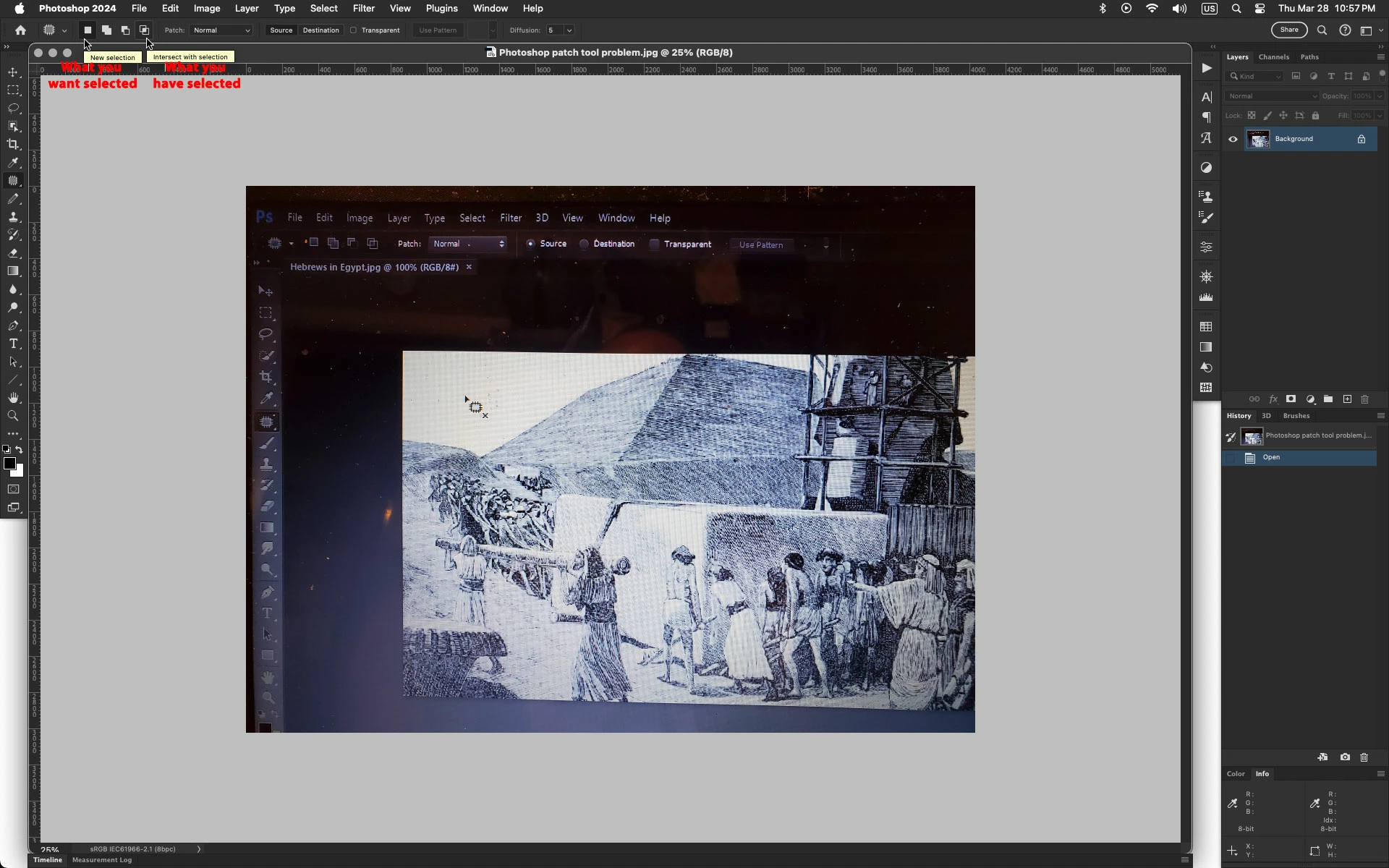Open the Patch mode Normal dropdown
The image size is (1389, 868).
click(222, 30)
